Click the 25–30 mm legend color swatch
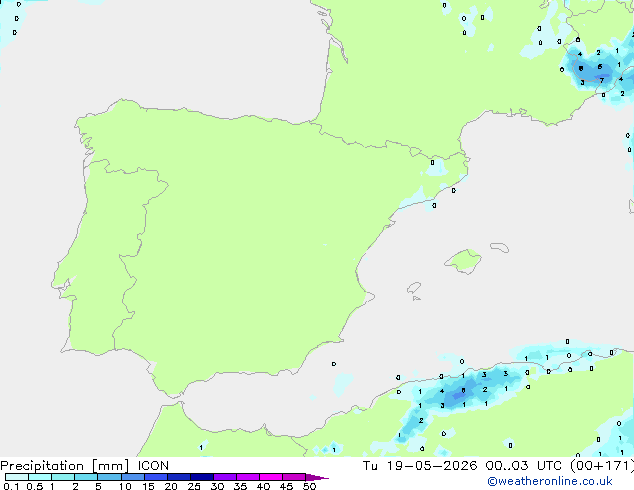The width and height of the screenshot is (634, 490). [x=201, y=477]
